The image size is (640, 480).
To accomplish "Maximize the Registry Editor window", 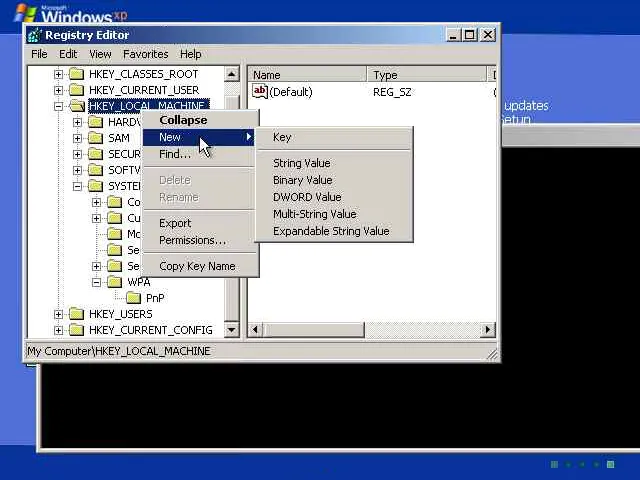I will pos(470,35).
